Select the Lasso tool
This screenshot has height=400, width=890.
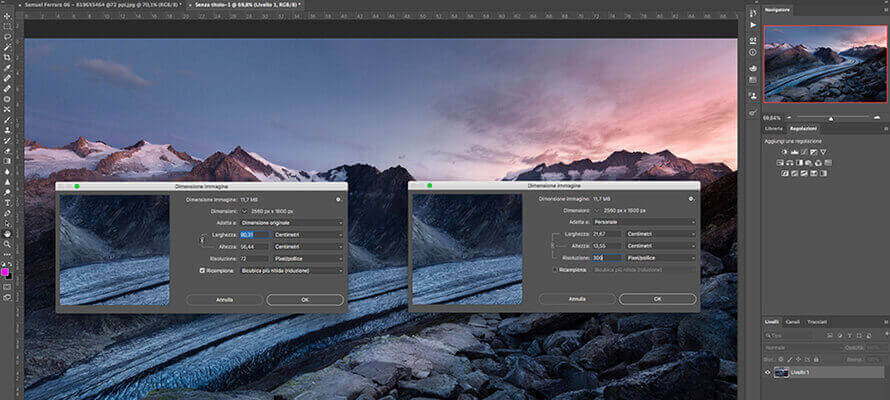point(7,36)
